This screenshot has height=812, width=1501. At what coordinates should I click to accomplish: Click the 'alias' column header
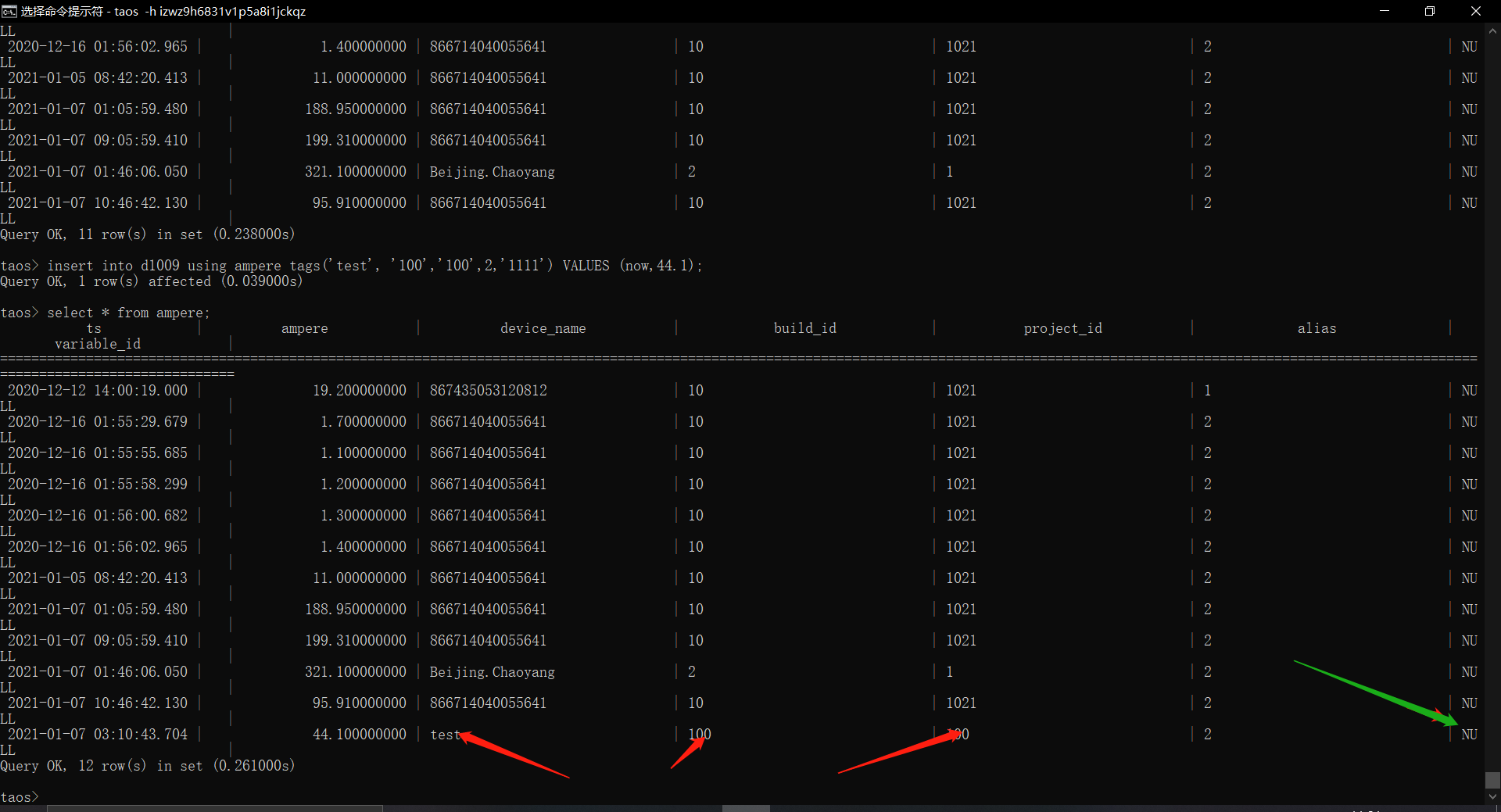tap(1317, 328)
